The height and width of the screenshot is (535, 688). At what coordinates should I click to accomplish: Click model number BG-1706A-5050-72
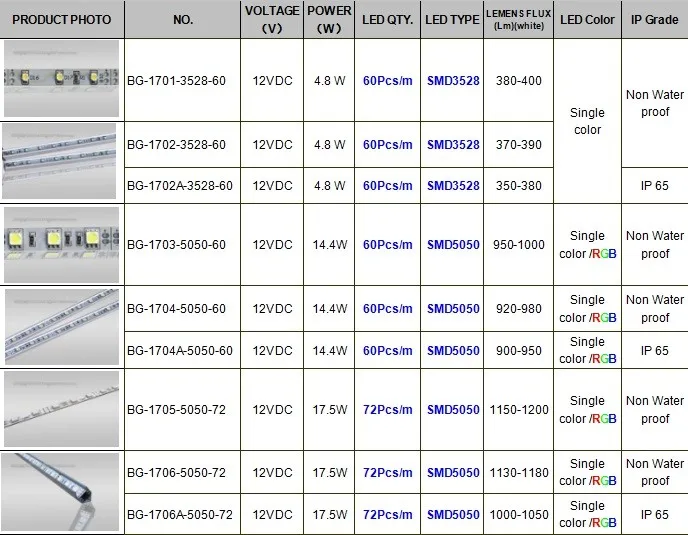pos(180,514)
